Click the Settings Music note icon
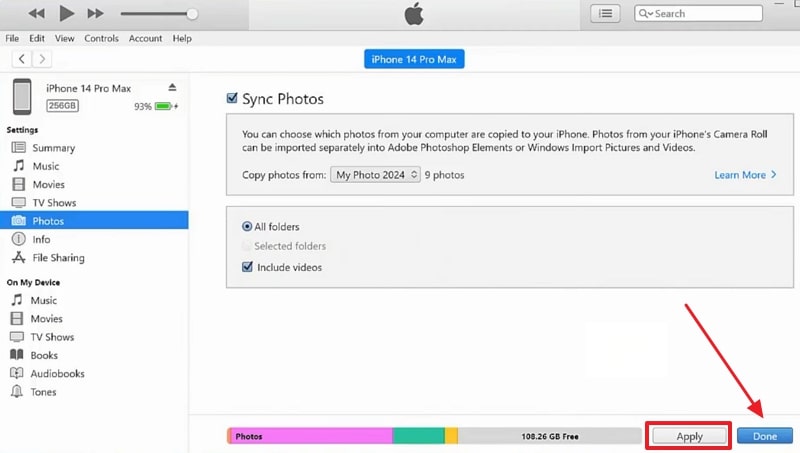Viewport: 800px width, 453px height. [x=19, y=166]
